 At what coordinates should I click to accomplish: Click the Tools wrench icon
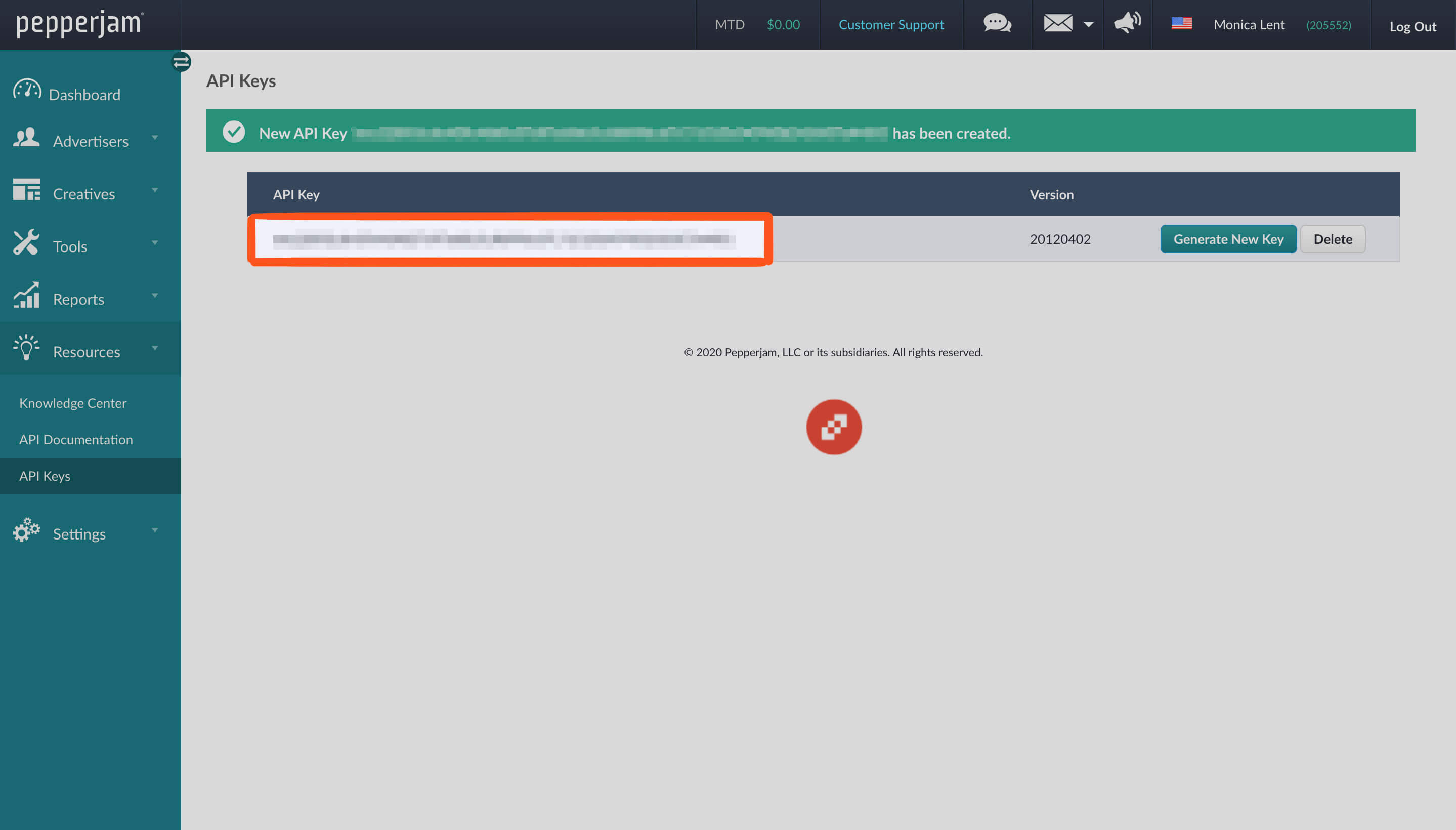[x=26, y=242]
